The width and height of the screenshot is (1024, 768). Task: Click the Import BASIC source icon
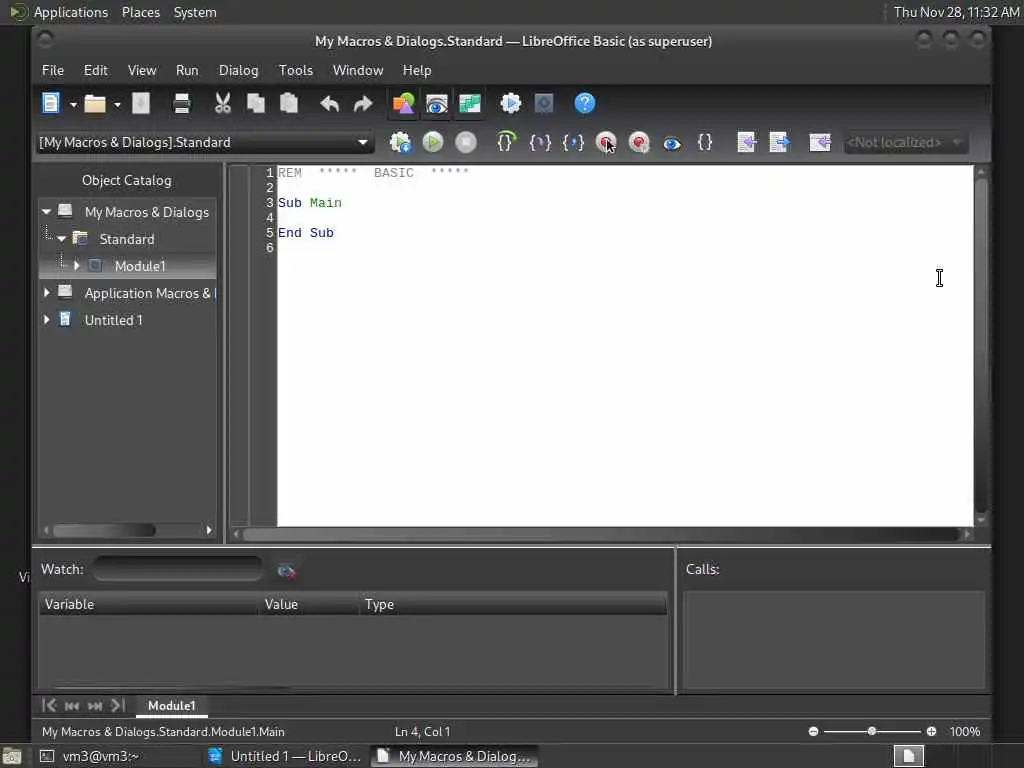tap(746, 142)
